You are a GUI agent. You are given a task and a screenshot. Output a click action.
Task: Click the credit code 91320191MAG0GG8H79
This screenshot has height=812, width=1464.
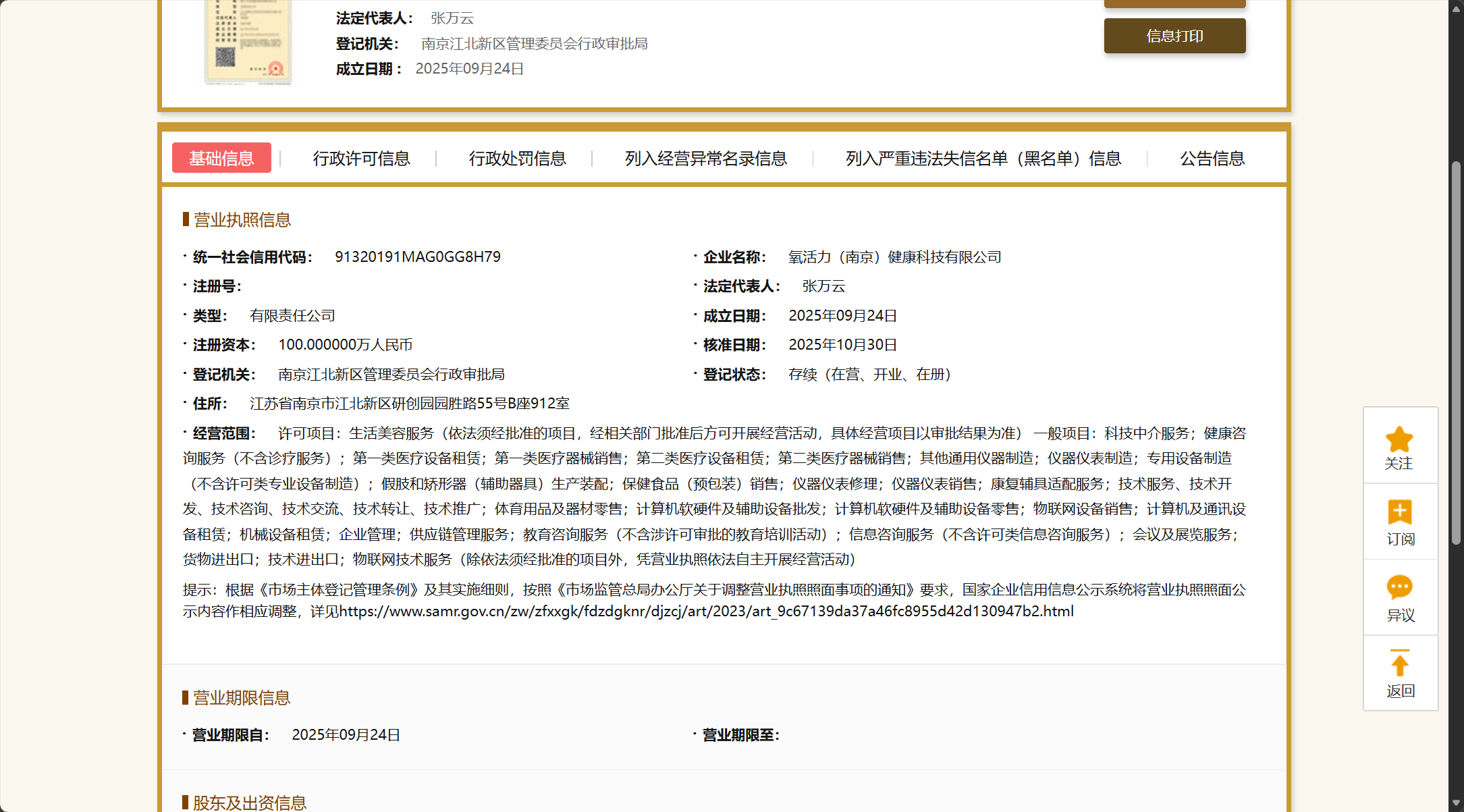point(417,257)
